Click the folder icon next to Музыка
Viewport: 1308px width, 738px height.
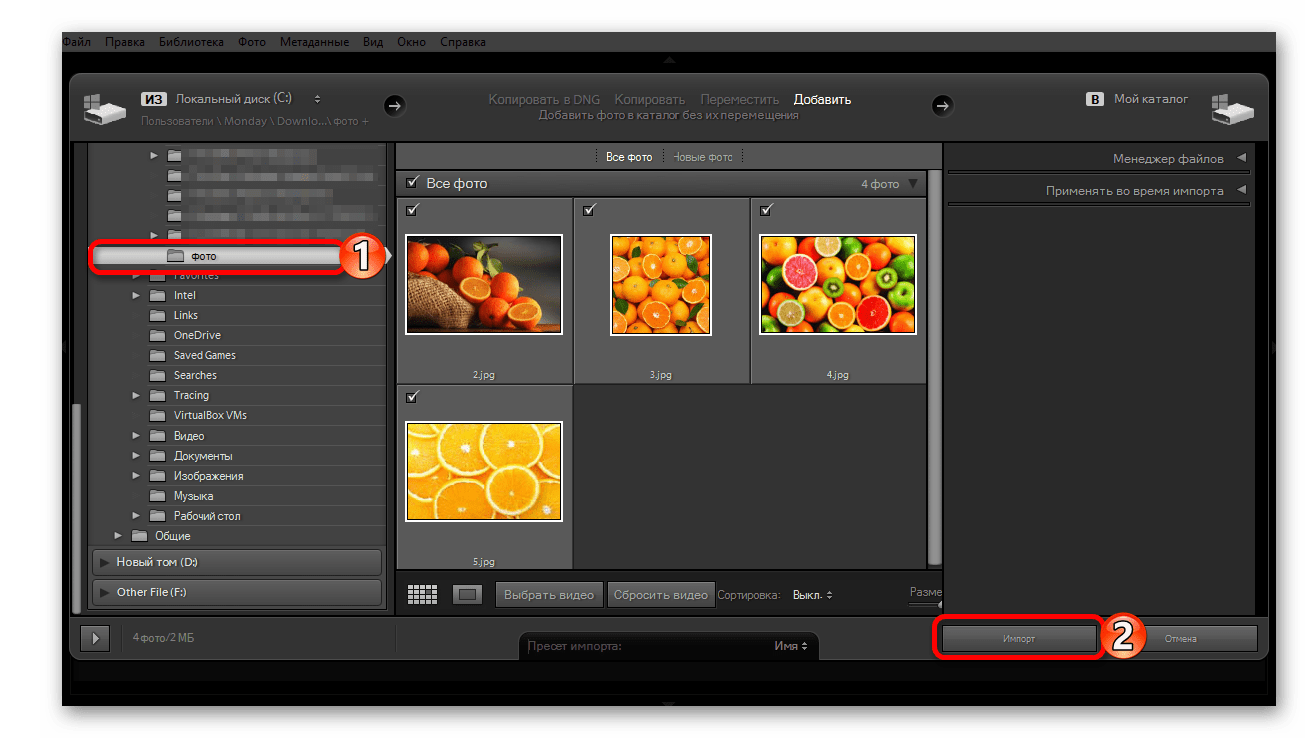click(157, 496)
